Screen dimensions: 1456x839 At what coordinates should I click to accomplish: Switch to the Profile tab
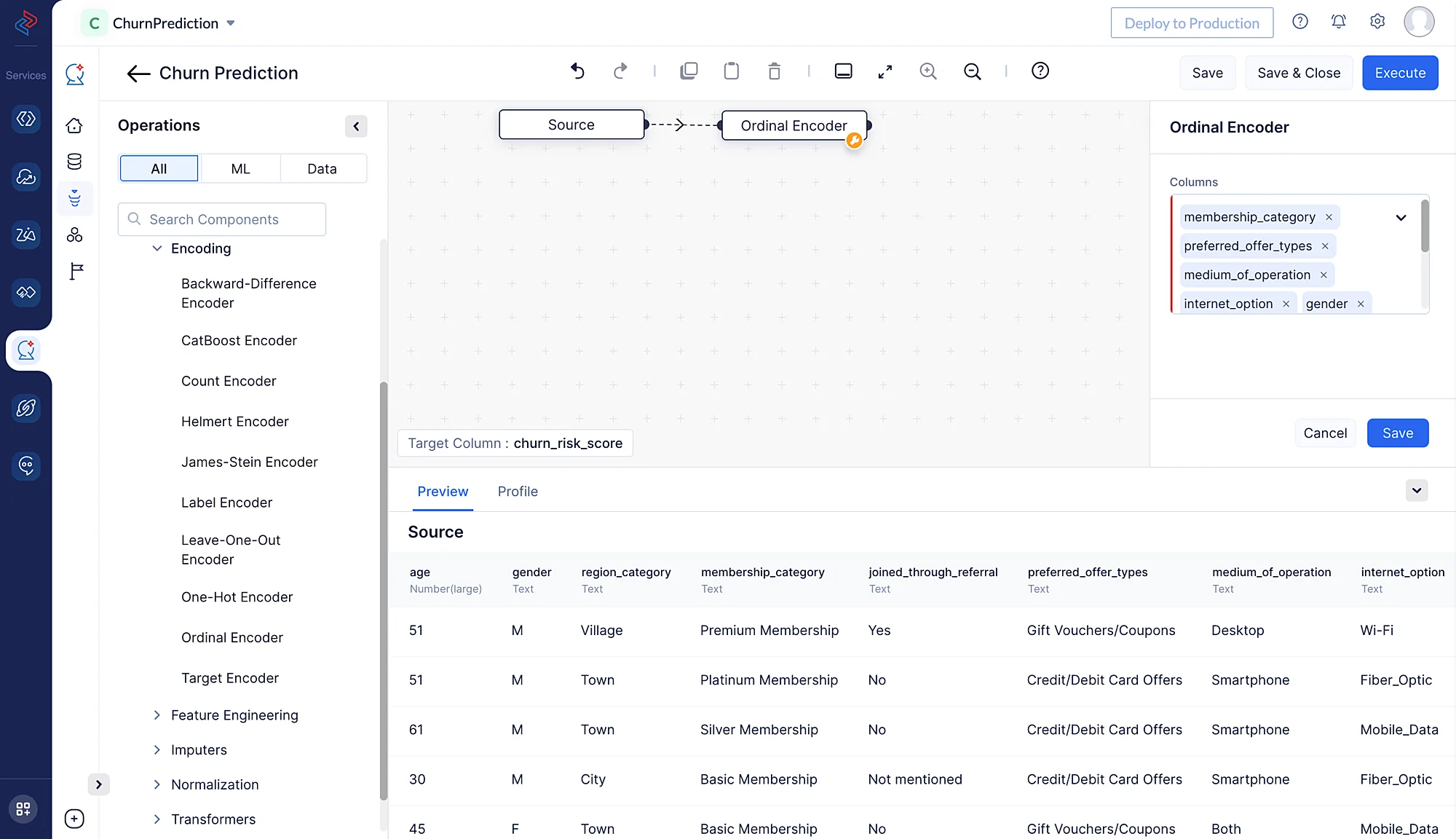518,492
